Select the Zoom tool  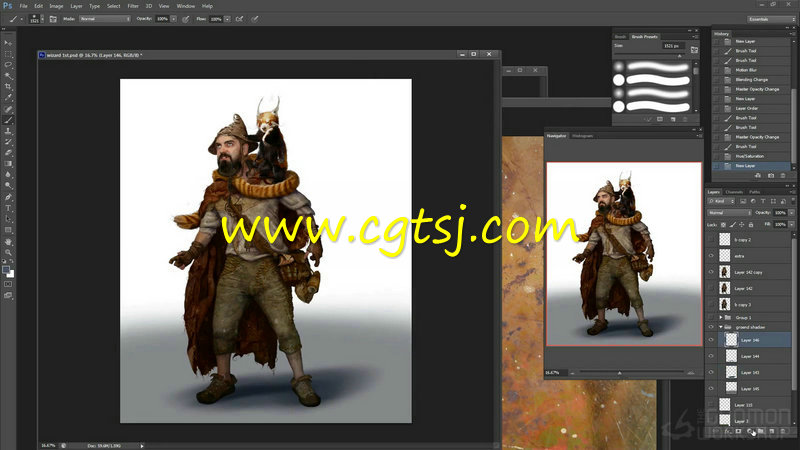pyautogui.click(x=8, y=253)
